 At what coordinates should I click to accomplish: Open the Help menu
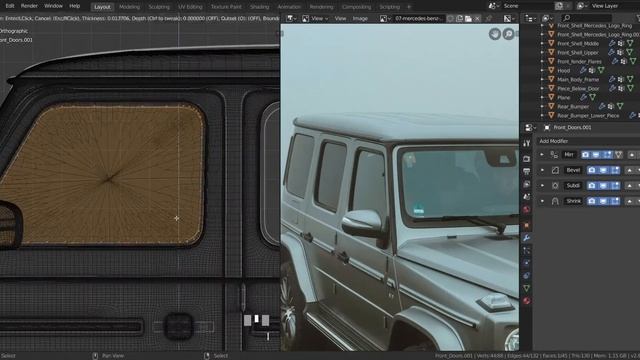tap(75, 6)
